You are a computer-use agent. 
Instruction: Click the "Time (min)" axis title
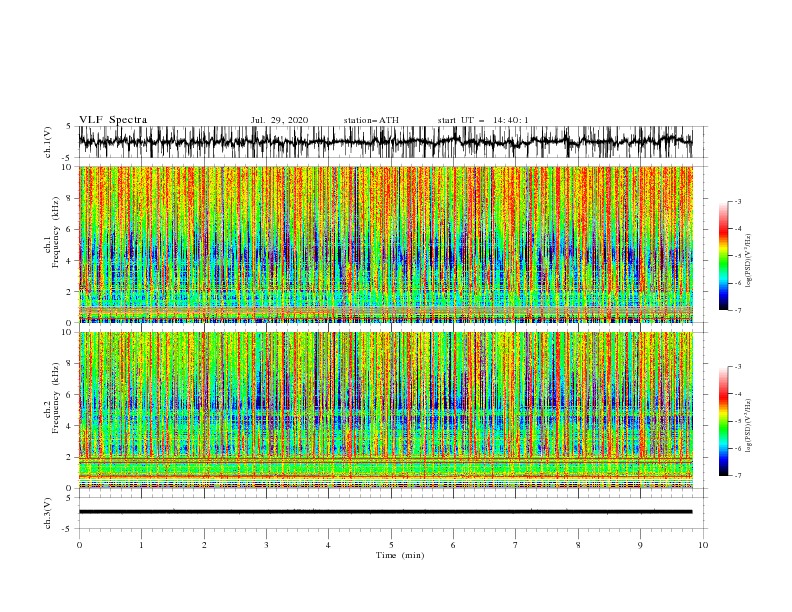tap(400, 555)
